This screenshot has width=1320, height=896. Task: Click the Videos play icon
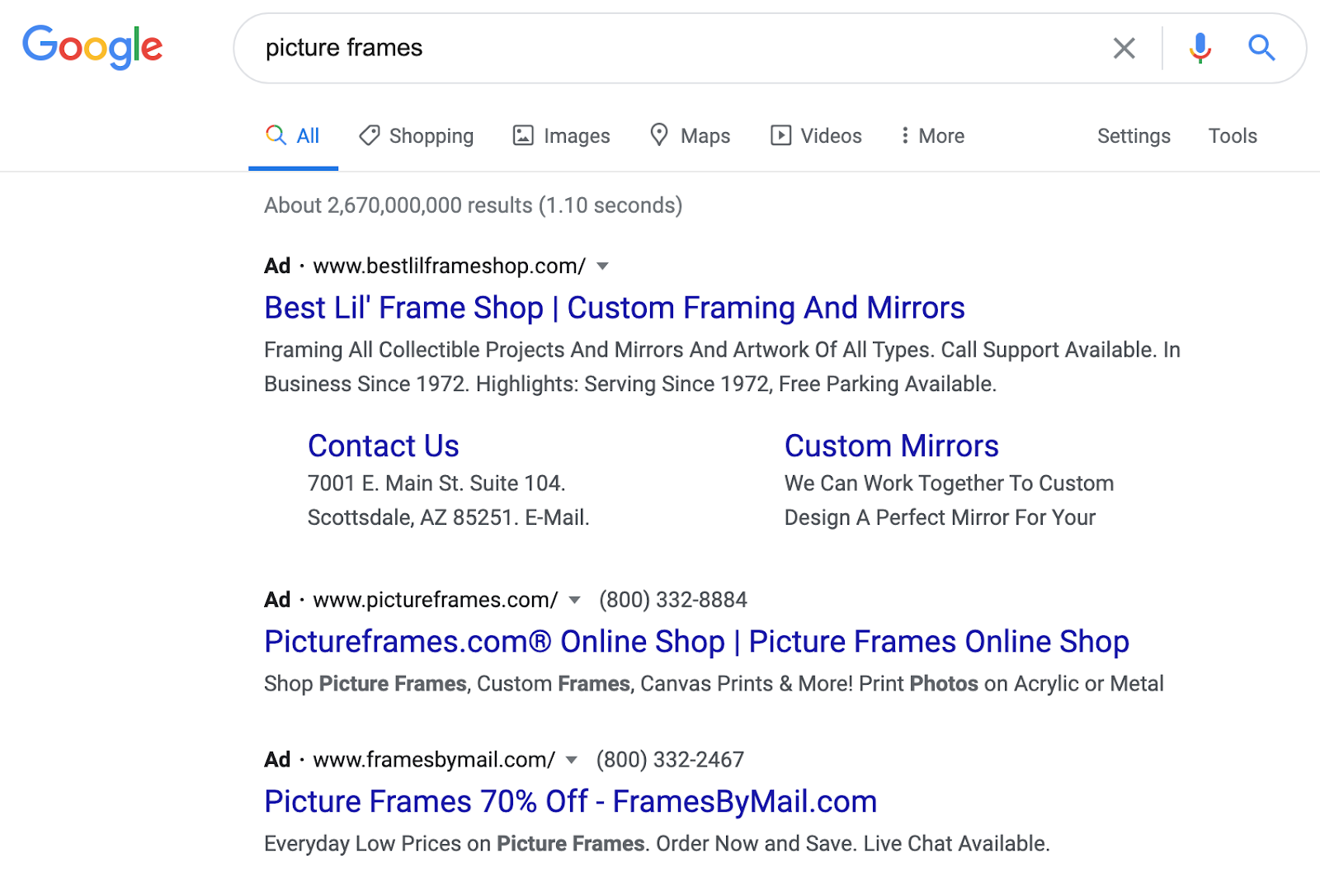point(780,135)
